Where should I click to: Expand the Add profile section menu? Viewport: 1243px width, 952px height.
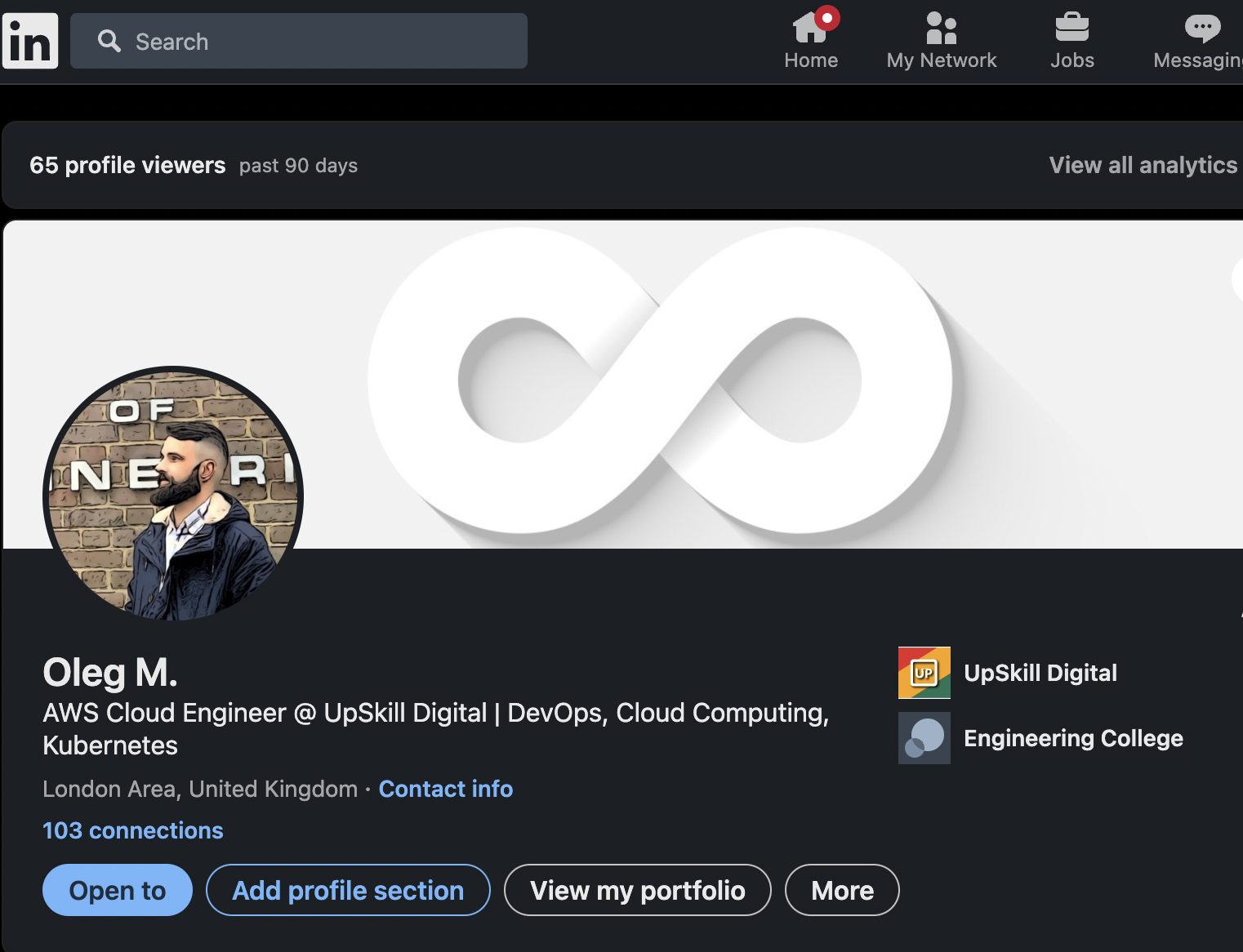tap(348, 890)
